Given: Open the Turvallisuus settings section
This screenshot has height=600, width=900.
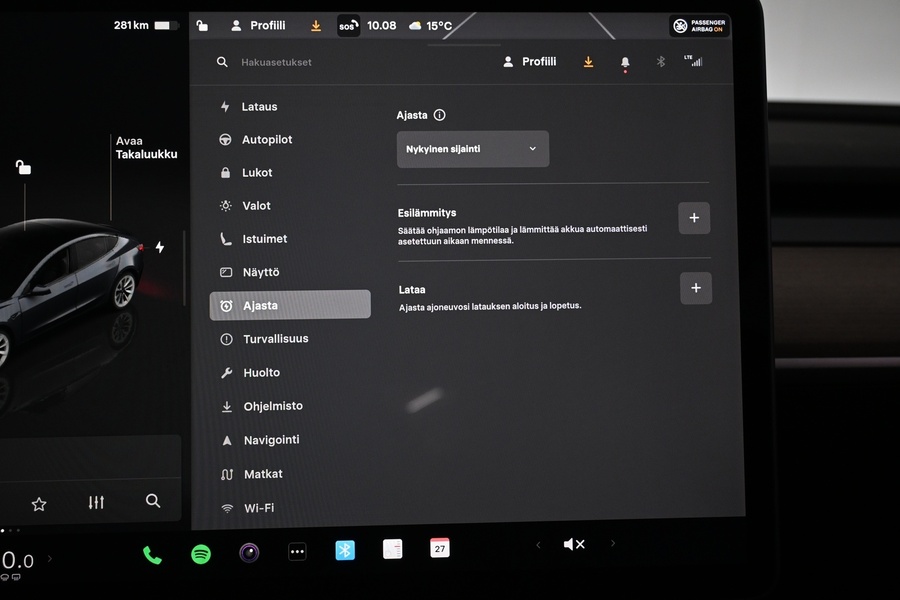Looking at the screenshot, I should point(276,338).
